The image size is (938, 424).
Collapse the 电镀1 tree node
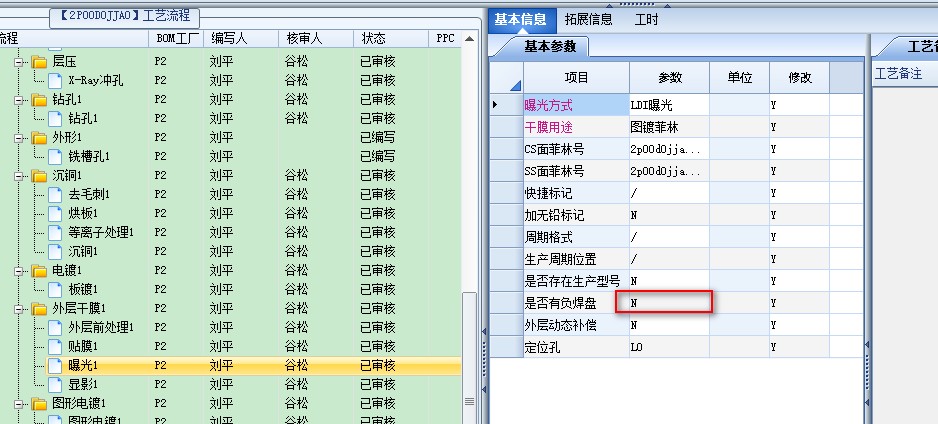(x=19, y=270)
